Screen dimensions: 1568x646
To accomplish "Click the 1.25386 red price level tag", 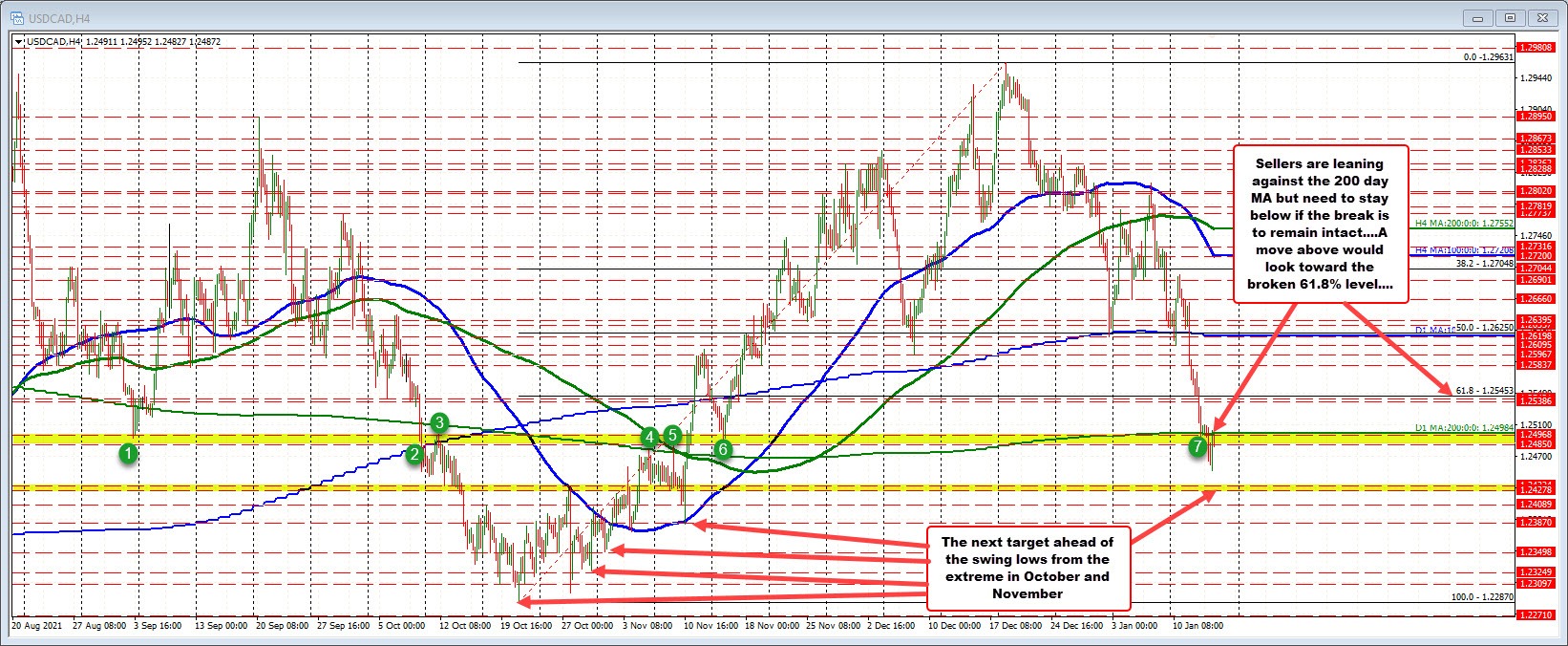I will pos(1537,401).
